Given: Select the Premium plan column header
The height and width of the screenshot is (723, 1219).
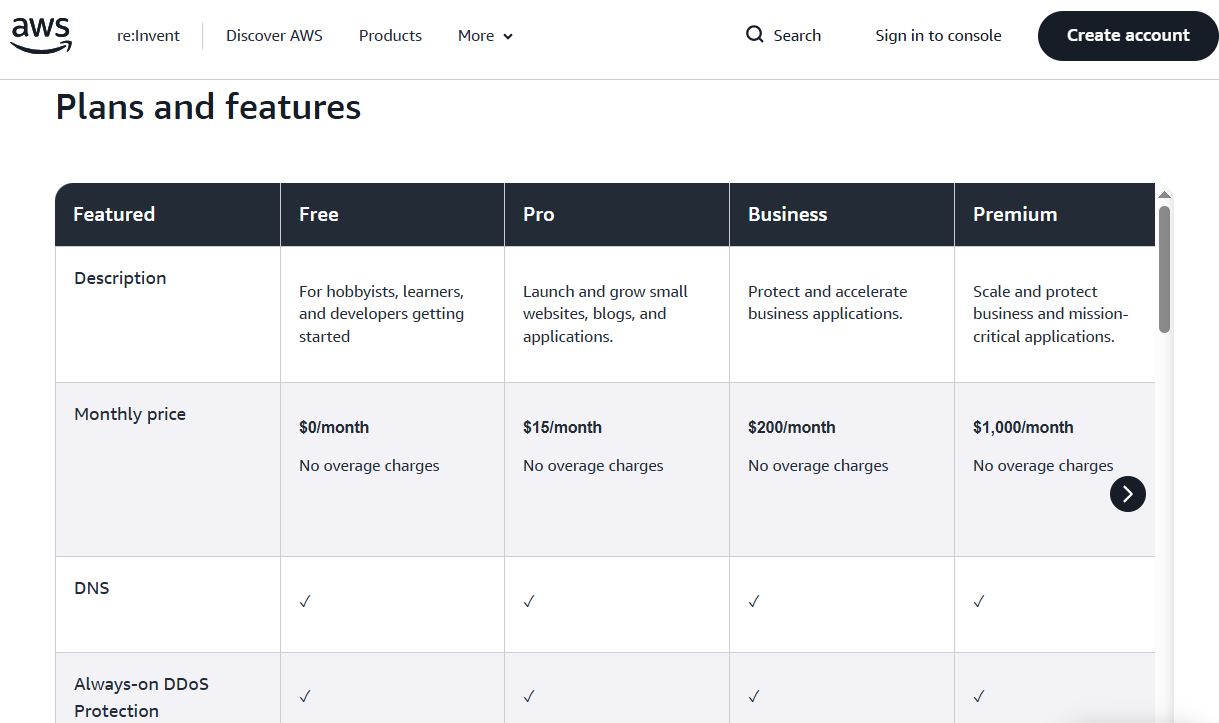Looking at the screenshot, I should tap(1015, 213).
